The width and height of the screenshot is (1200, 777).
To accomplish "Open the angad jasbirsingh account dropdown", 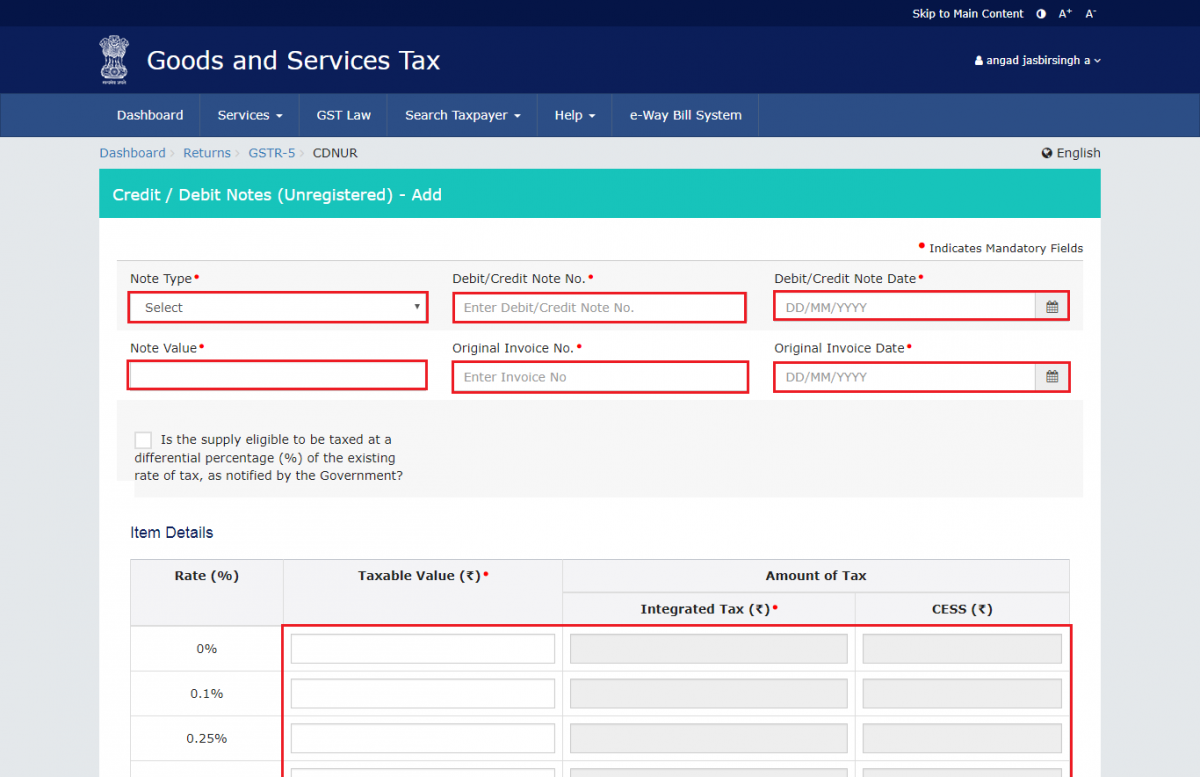I will click(x=1037, y=60).
